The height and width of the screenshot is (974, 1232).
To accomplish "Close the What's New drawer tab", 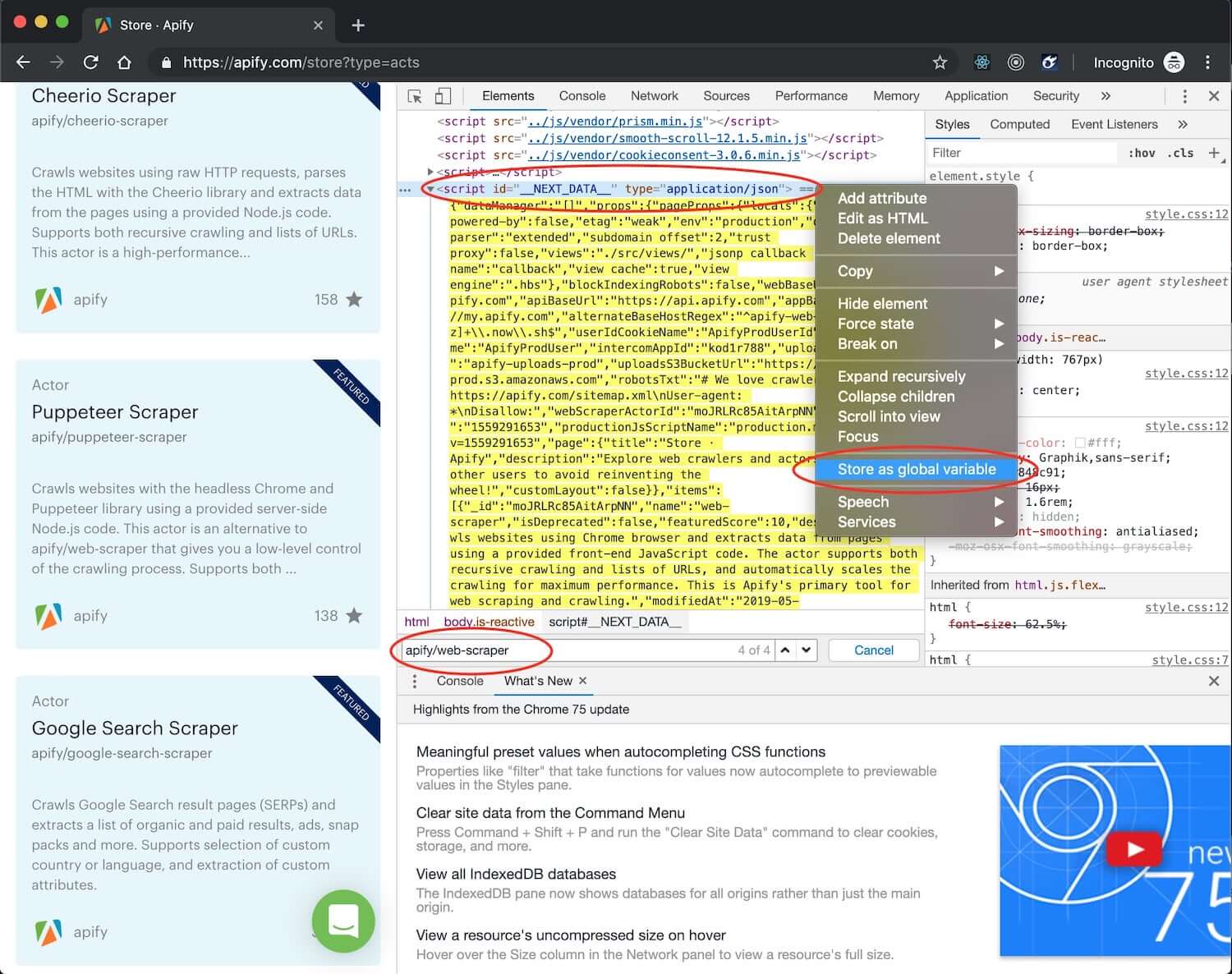I will (x=582, y=681).
